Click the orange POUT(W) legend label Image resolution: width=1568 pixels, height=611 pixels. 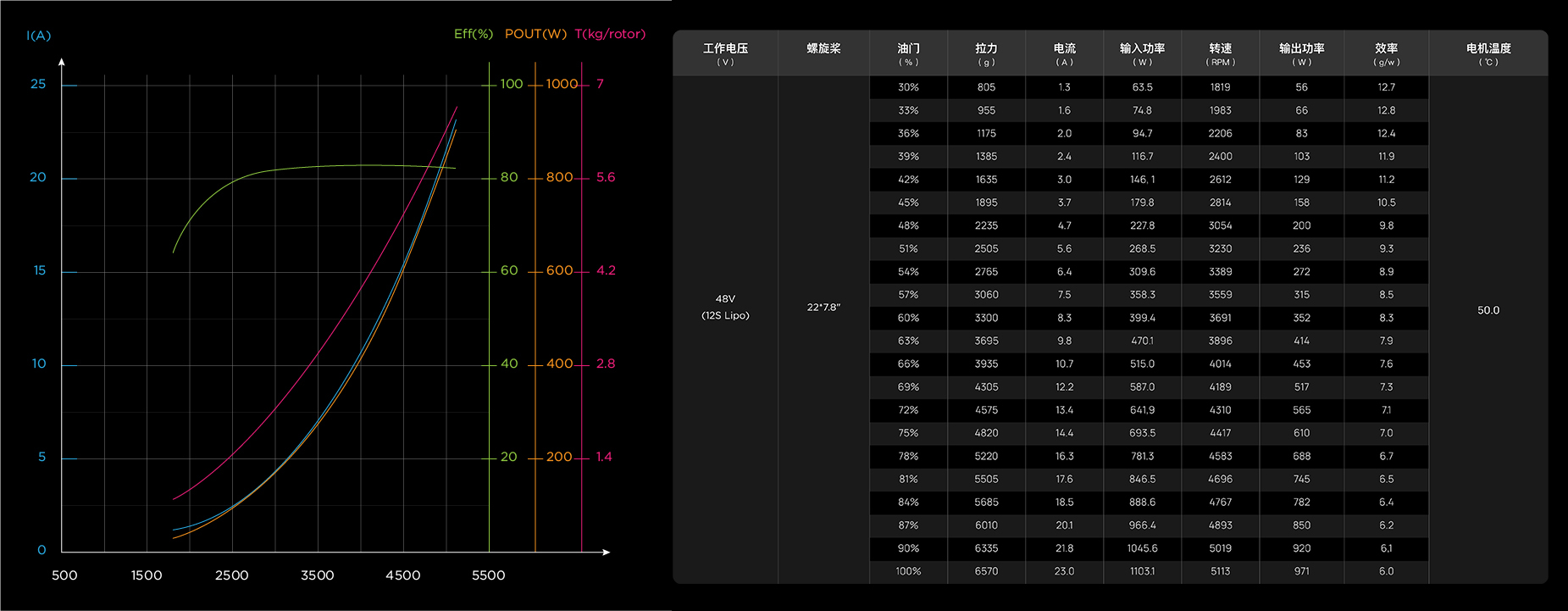(535, 34)
